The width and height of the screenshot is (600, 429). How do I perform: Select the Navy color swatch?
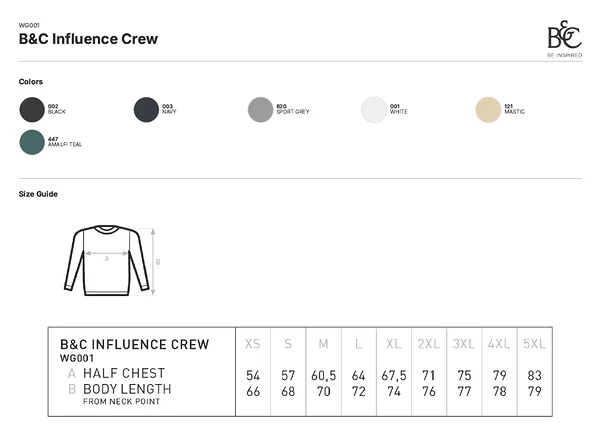(146, 109)
